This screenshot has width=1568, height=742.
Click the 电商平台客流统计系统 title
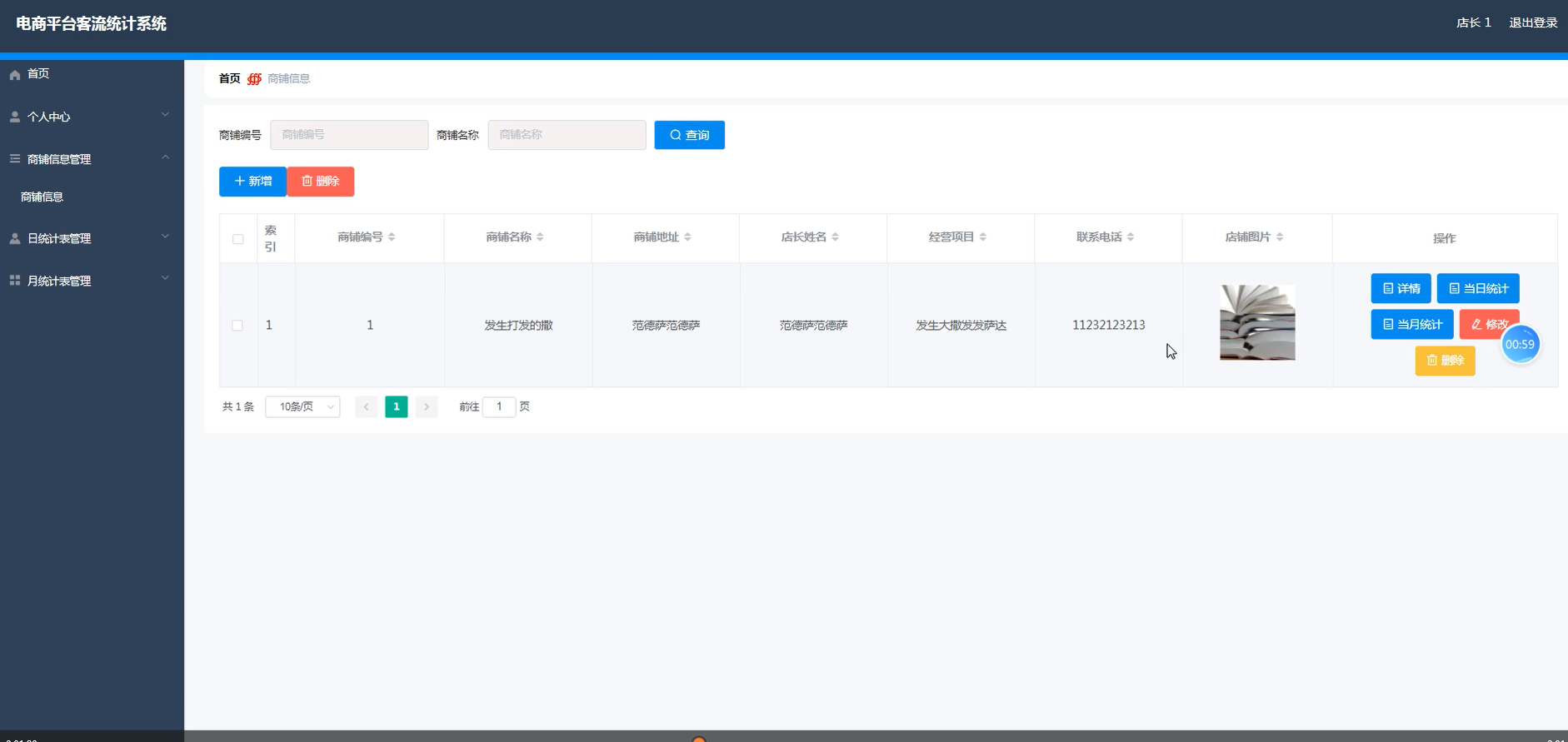[91, 24]
